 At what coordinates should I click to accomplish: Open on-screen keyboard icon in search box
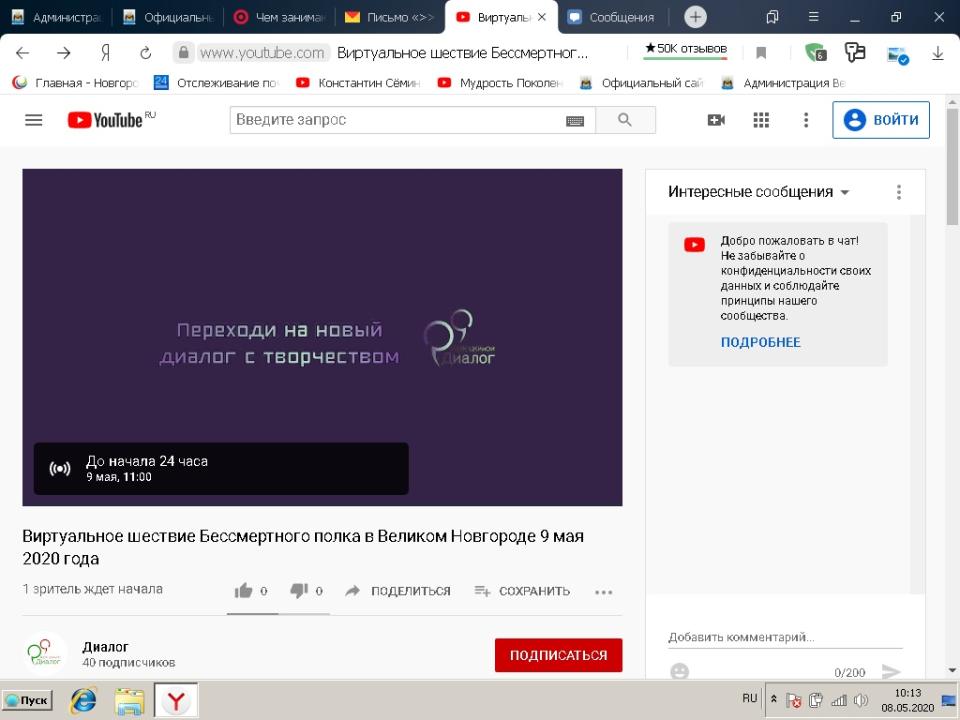click(x=575, y=121)
